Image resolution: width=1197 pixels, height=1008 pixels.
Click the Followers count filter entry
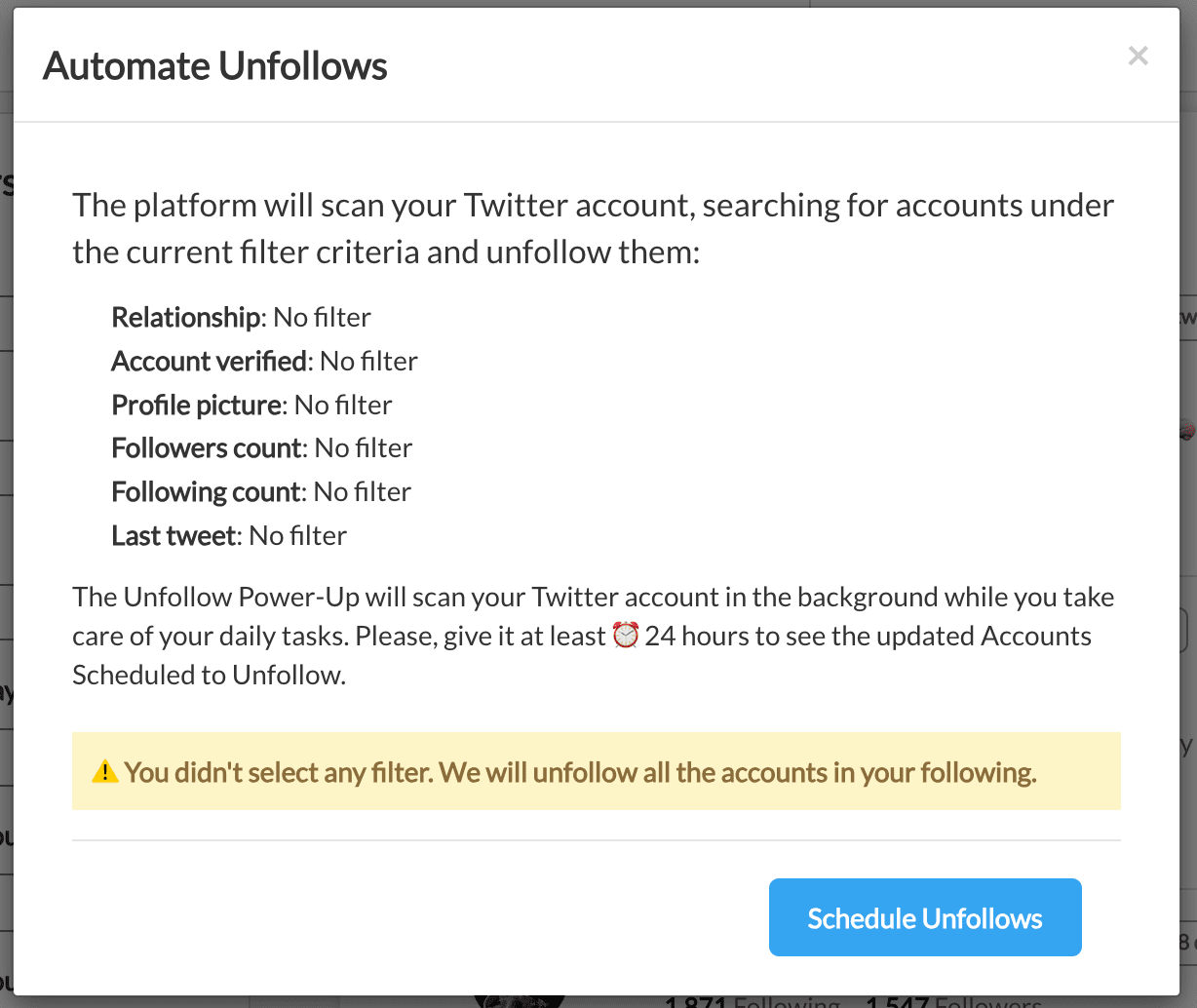261,447
